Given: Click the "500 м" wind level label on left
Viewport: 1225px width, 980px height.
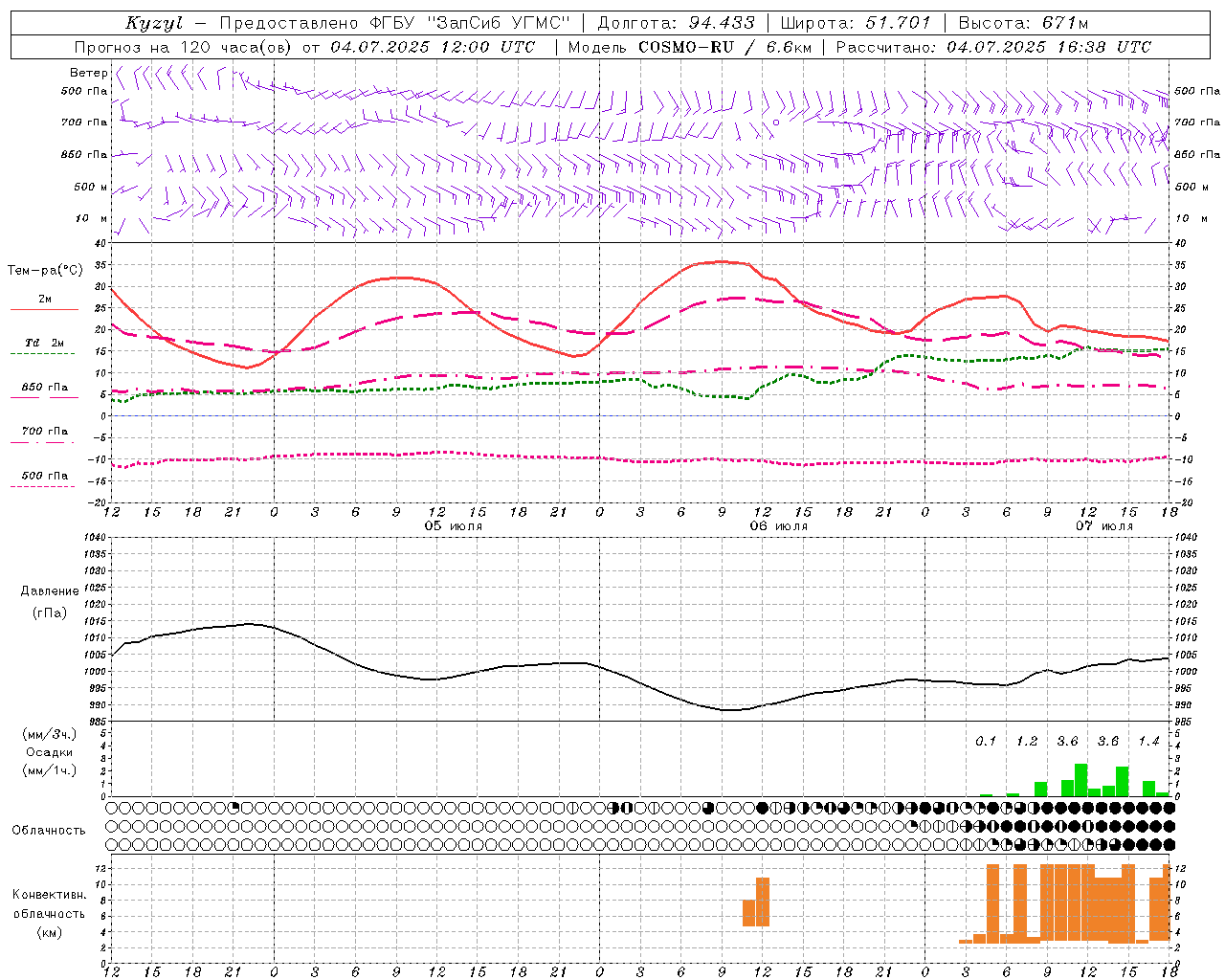Looking at the screenshot, I should pyautogui.click(x=91, y=187).
